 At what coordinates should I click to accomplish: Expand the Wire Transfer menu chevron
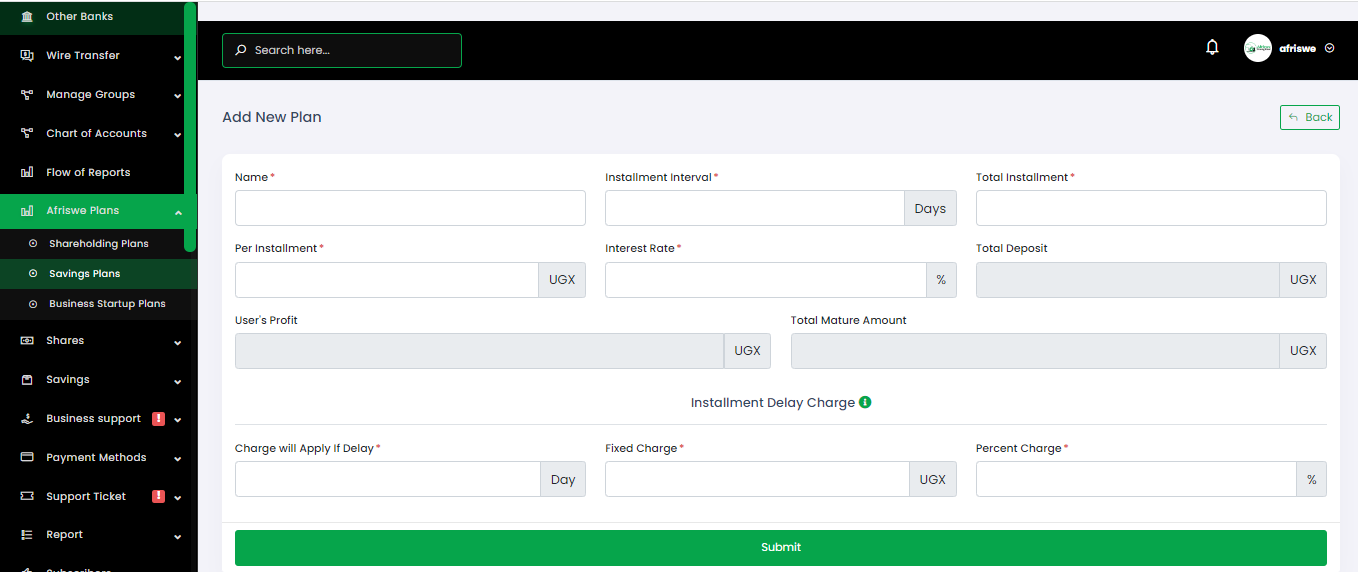coord(177,57)
